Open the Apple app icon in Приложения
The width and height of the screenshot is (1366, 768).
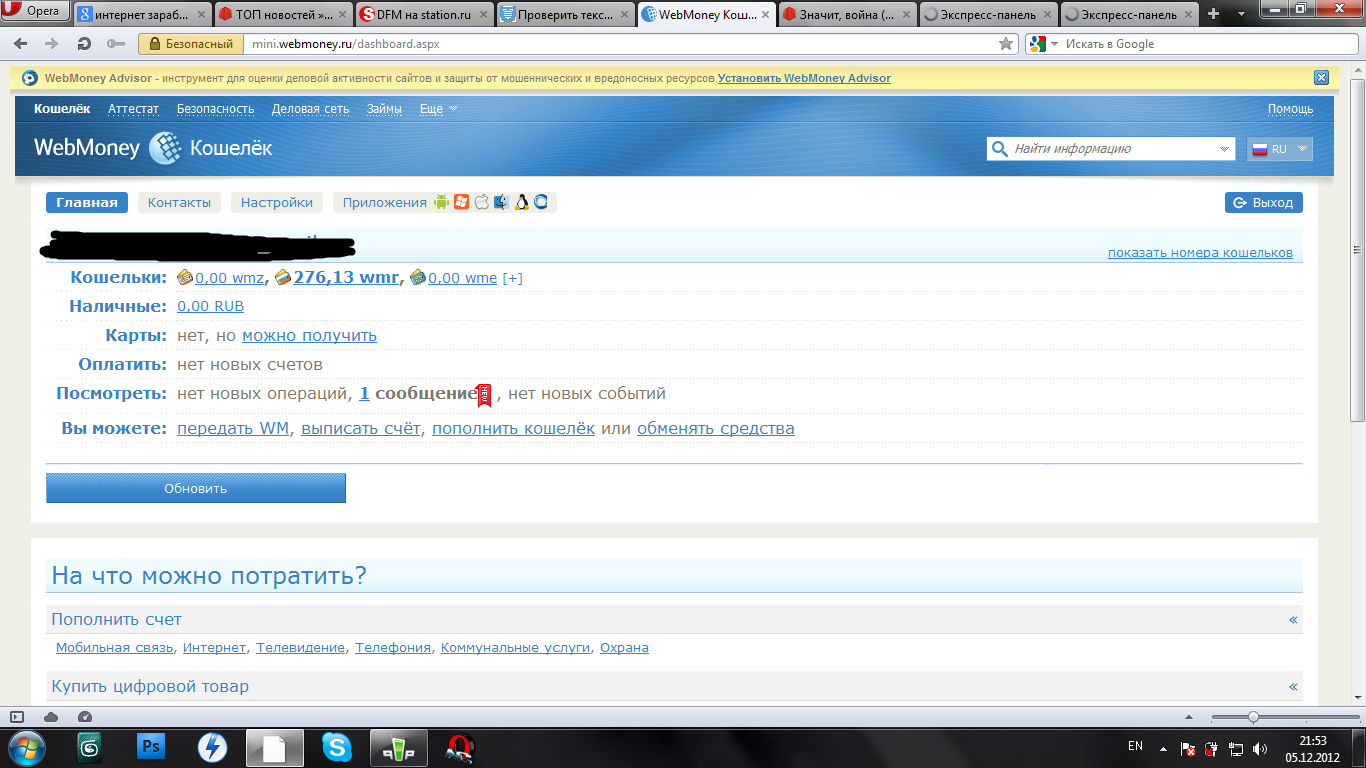coord(481,202)
